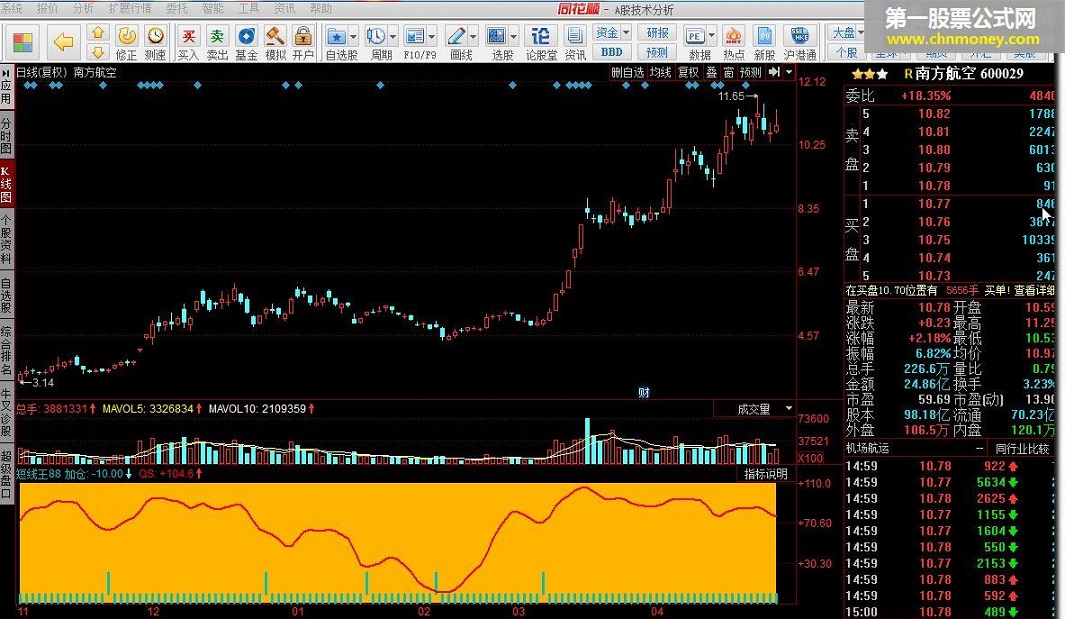Expand the 自选股 dropdown arrow
Image resolution: width=1065 pixels, height=619 pixels.
(353, 37)
